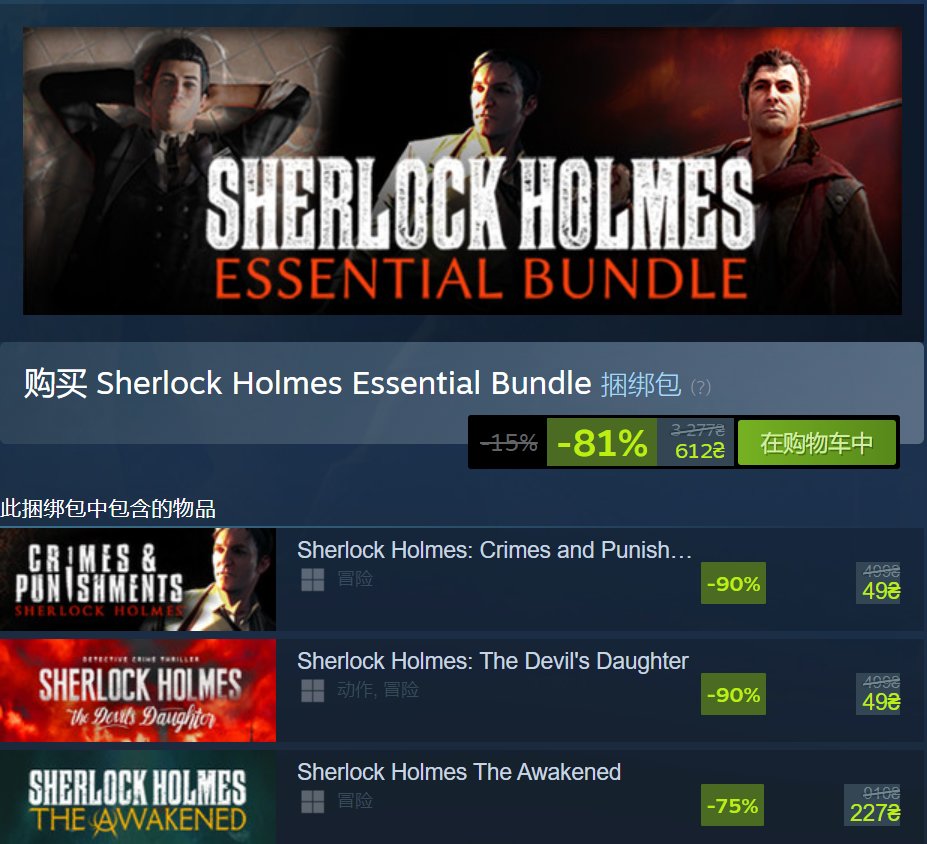Screen dimensions: 927x844
Task: Open Sherlock Holmes The Awakened title
Action: click(x=459, y=772)
